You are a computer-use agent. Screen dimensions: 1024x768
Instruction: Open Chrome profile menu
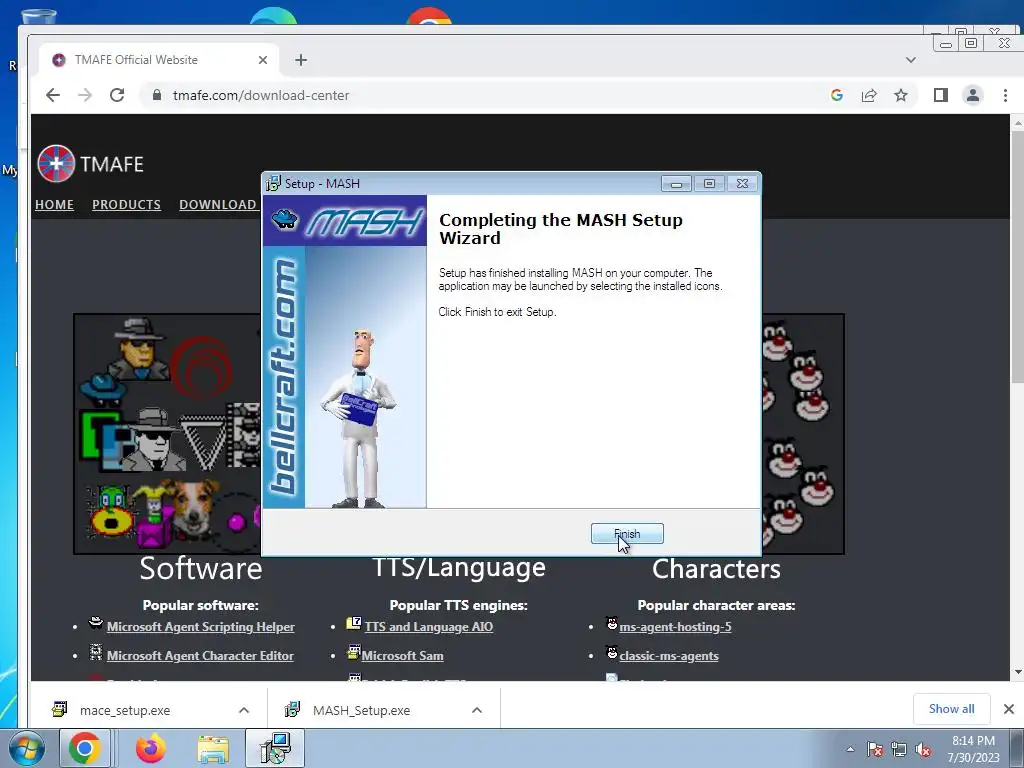[972, 95]
